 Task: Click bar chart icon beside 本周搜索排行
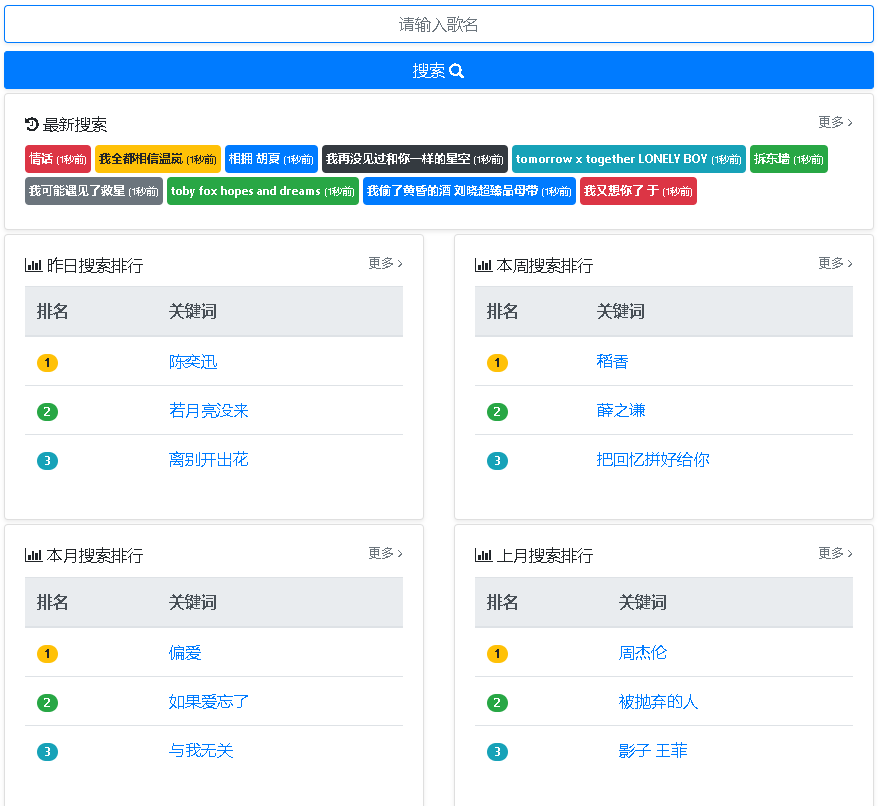coord(483,265)
